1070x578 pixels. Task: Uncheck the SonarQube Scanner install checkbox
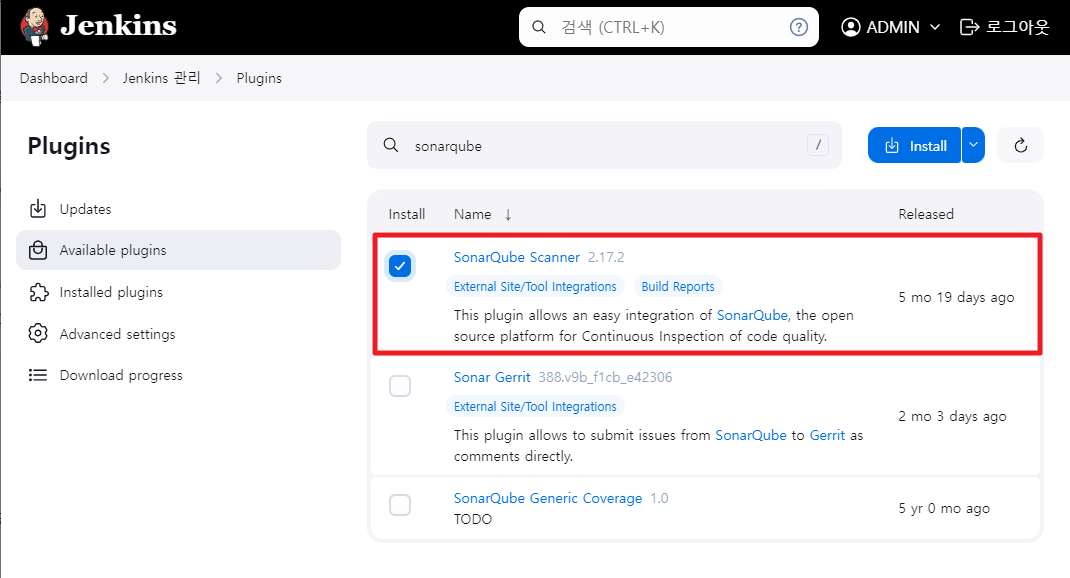[400, 266]
